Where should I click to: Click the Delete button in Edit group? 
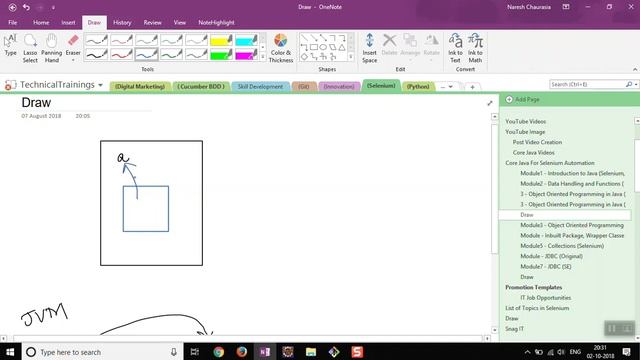(389, 45)
